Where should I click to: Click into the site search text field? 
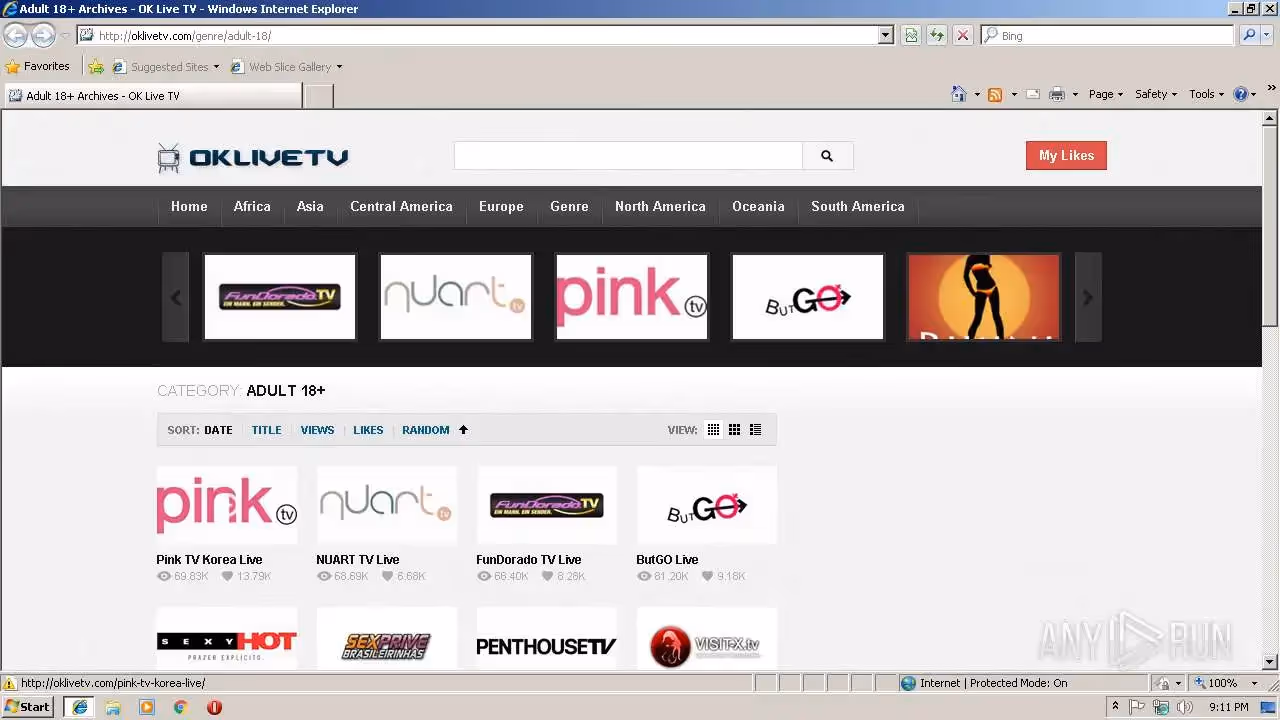coord(628,156)
